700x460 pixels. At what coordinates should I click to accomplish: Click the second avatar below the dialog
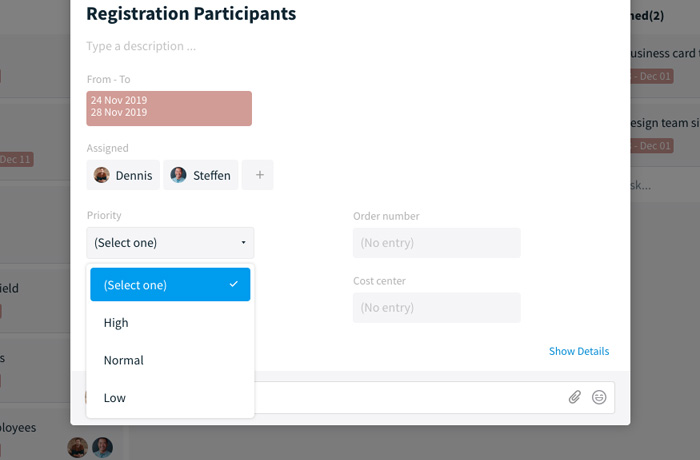[x=102, y=447]
